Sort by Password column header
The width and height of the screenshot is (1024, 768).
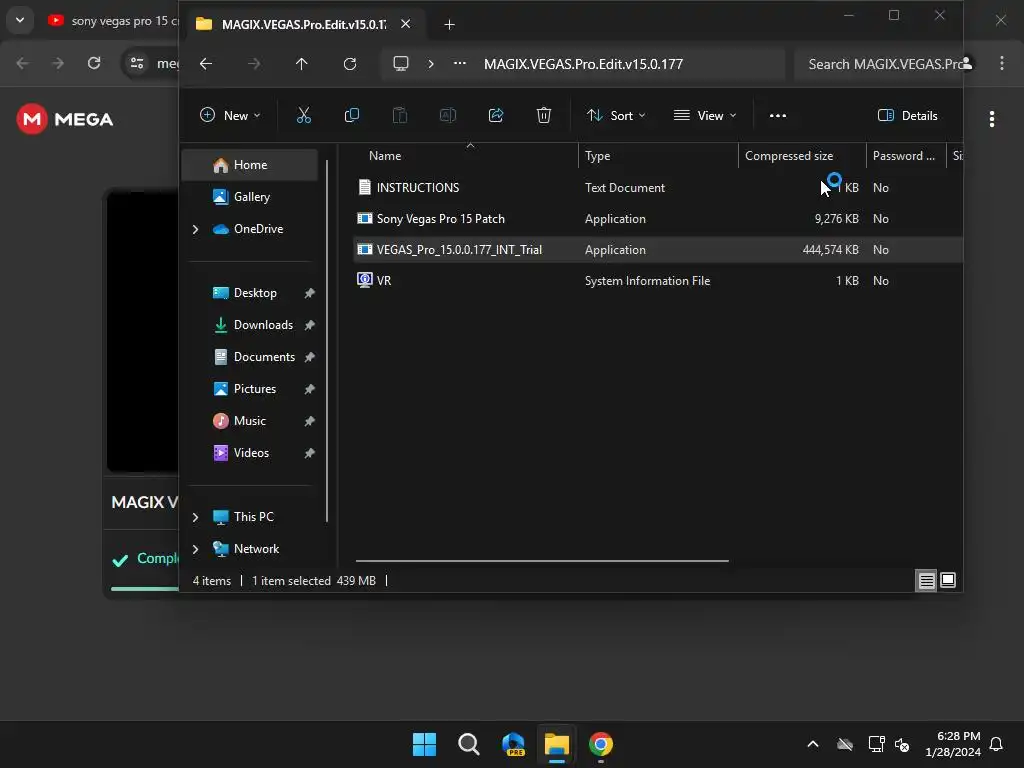(906, 155)
